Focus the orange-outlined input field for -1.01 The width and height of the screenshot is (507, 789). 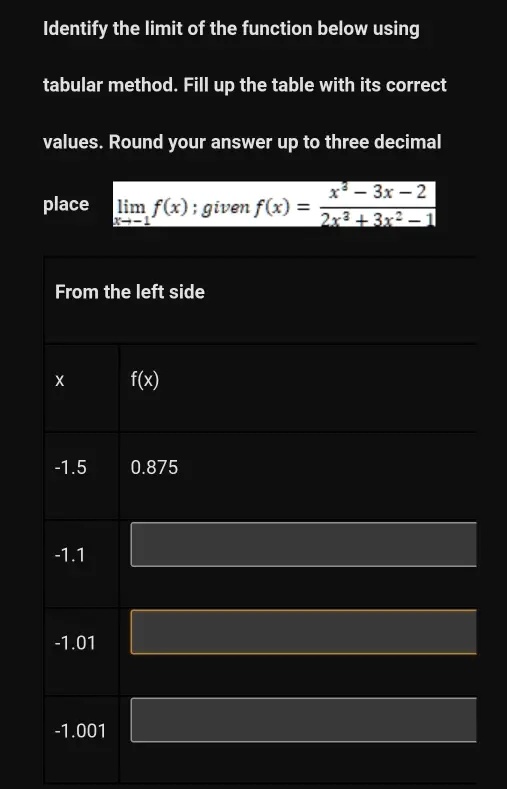point(304,632)
